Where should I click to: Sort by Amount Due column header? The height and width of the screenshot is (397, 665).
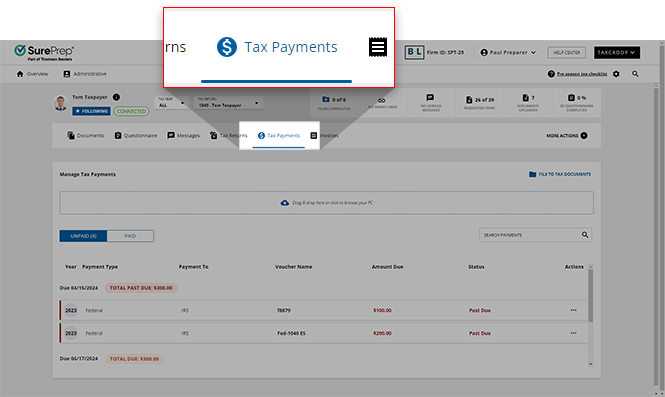pos(387,267)
